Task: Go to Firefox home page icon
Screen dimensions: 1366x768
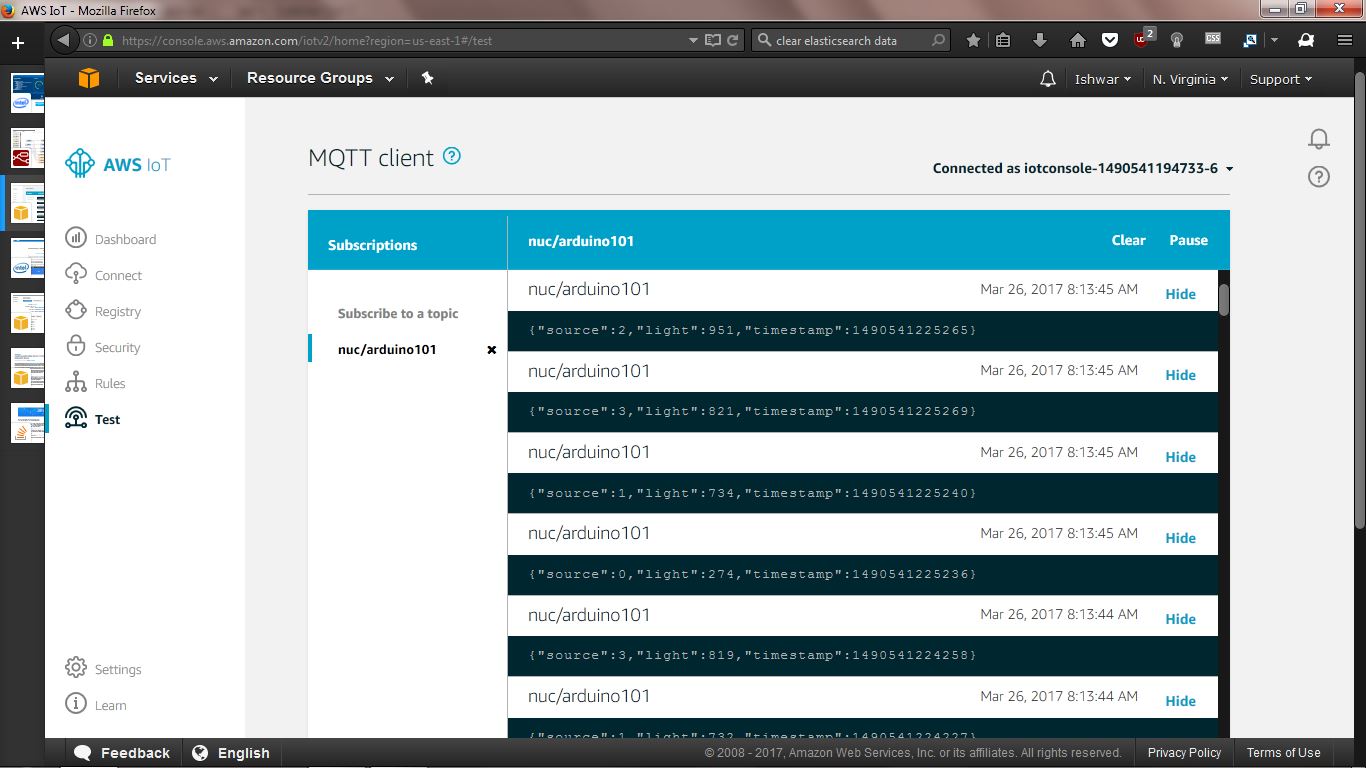Action: [1077, 41]
